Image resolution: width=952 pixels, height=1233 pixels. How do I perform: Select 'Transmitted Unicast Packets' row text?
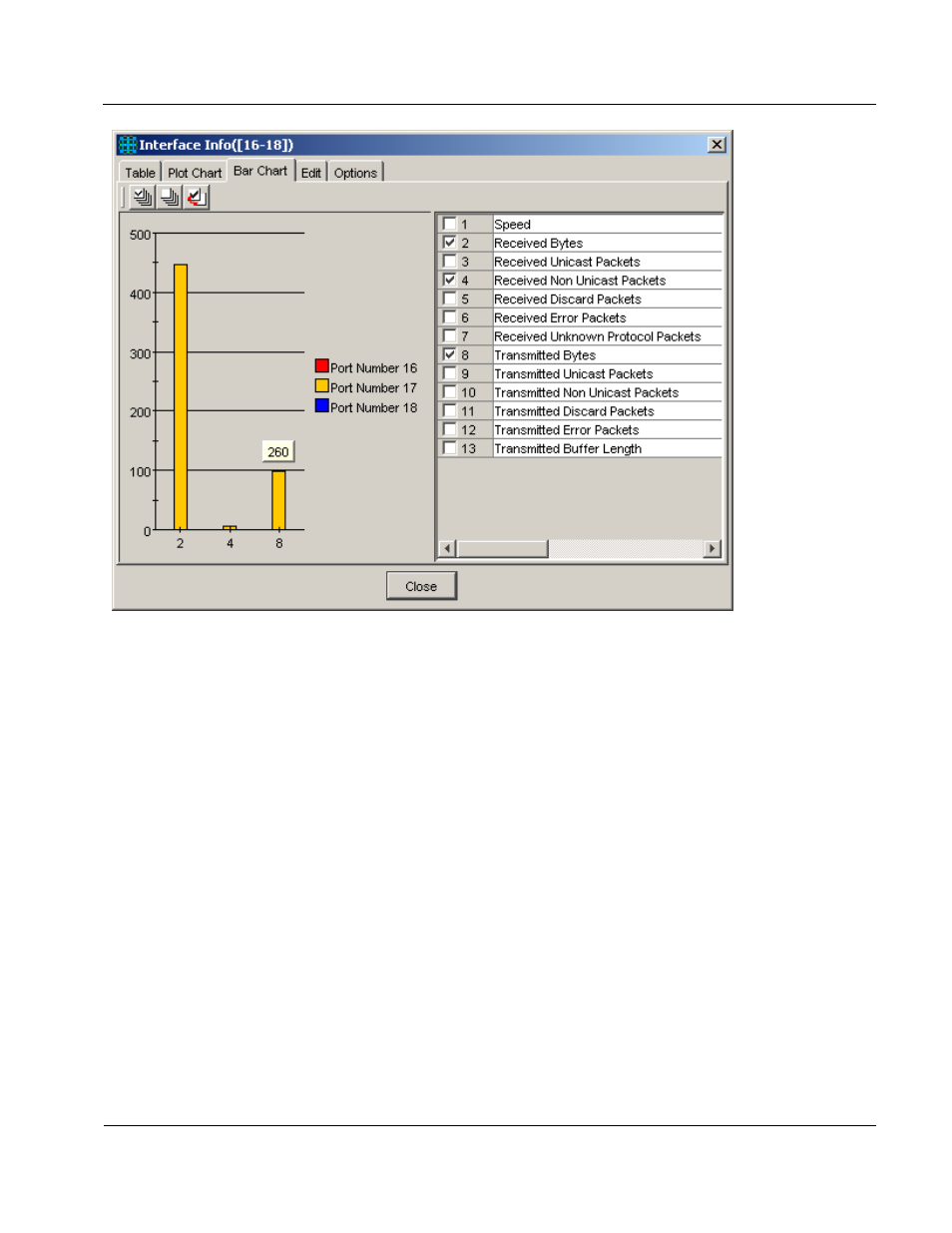click(x=574, y=374)
